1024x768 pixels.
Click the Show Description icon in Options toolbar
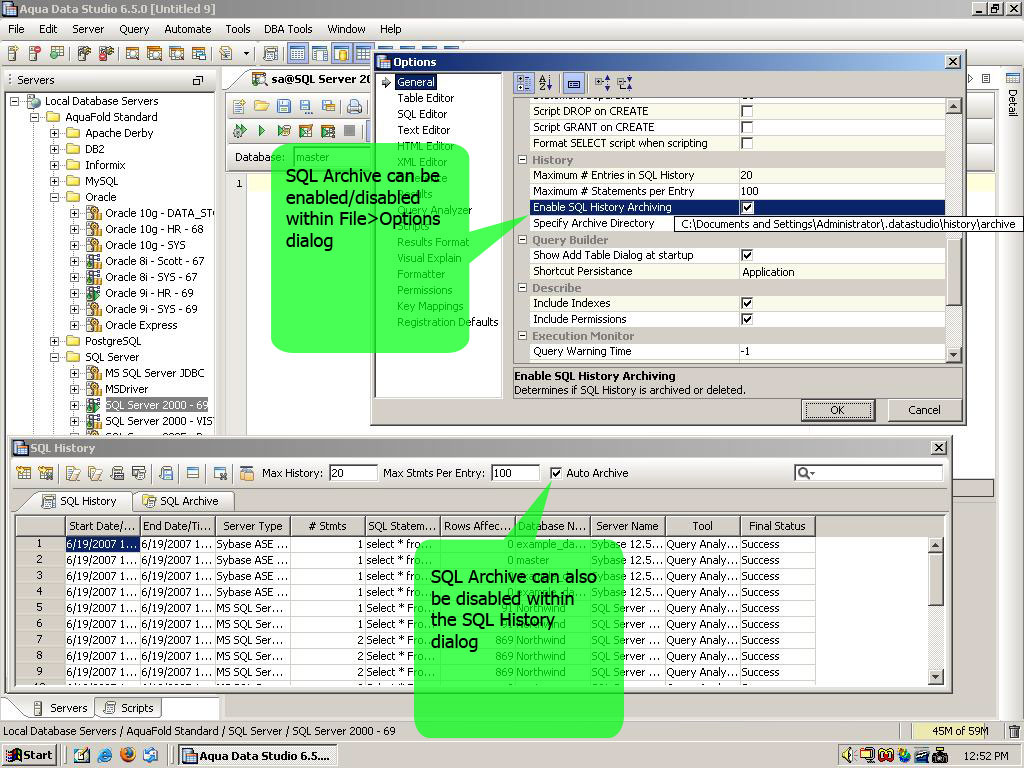tap(573, 83)
